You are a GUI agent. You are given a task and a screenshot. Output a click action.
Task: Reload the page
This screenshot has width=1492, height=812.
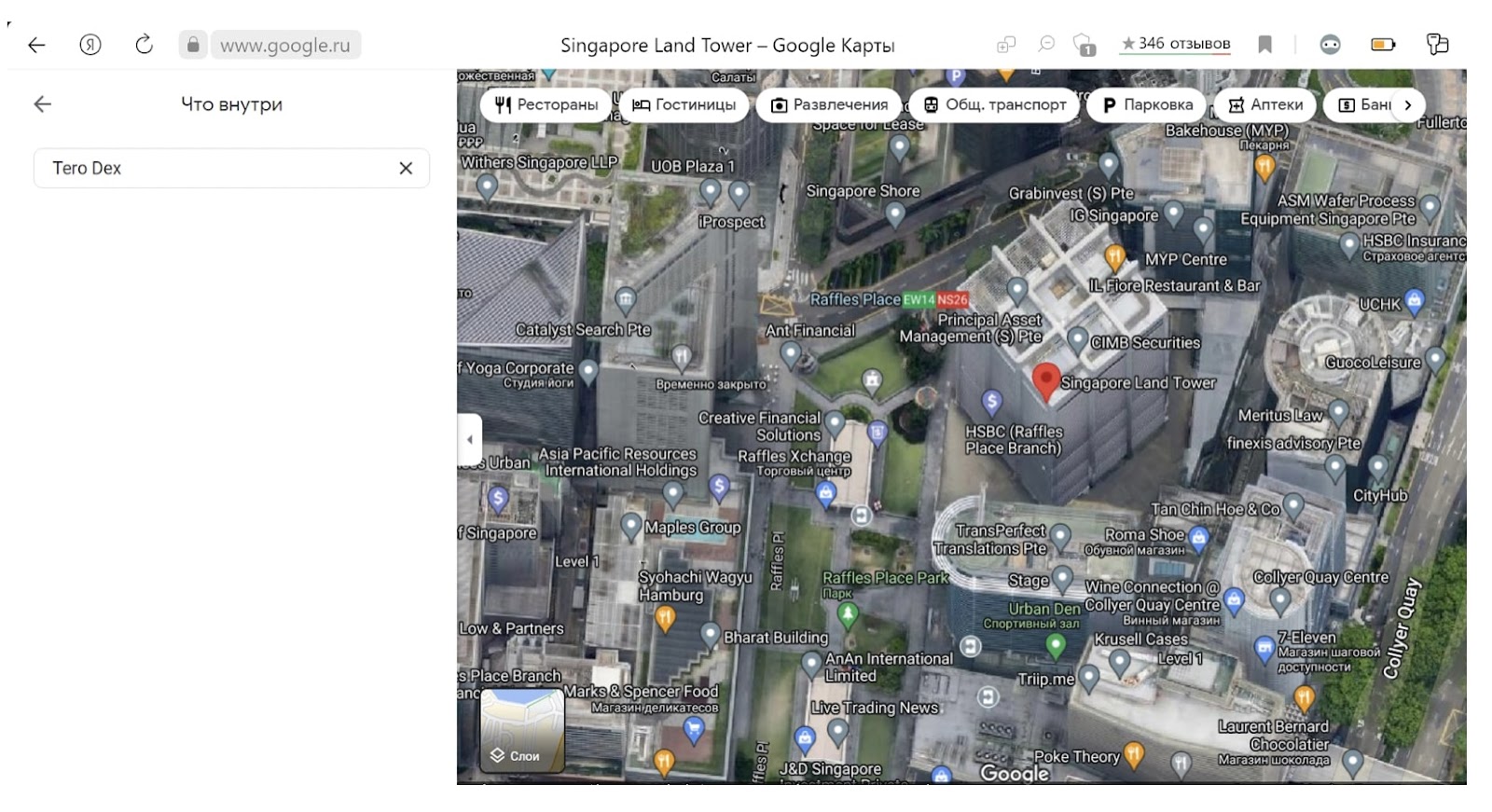tap(144, 45)
